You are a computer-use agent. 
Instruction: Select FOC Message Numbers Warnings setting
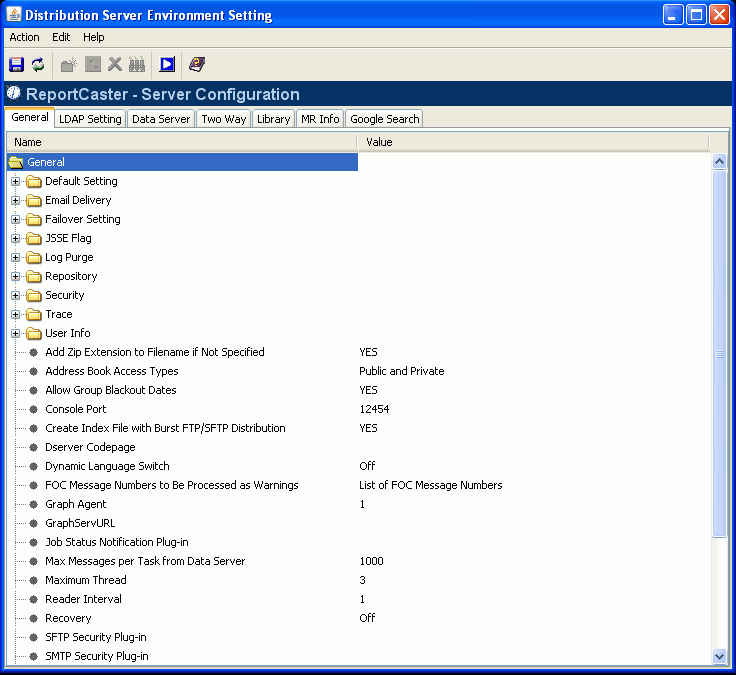(x=172, y=485)
